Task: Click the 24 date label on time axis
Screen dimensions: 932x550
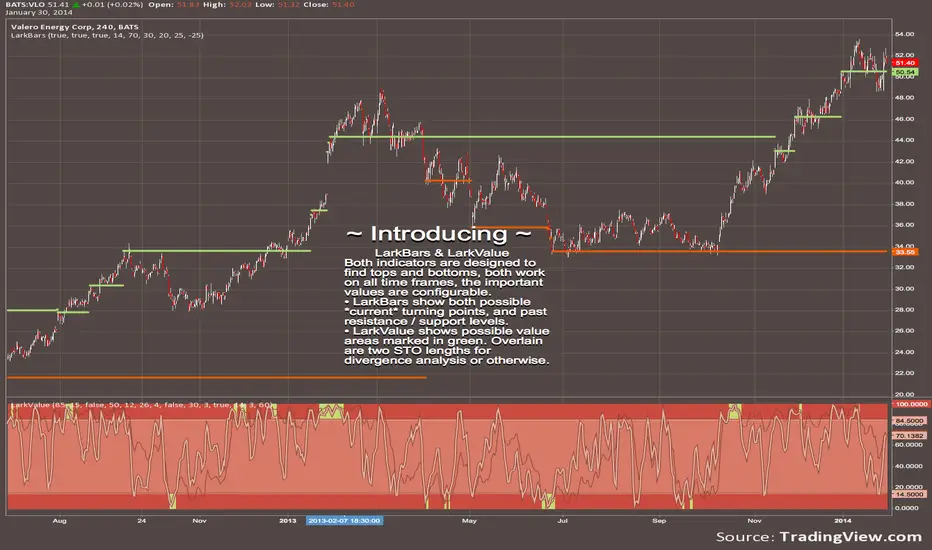Action: click(x=141, y=521)
